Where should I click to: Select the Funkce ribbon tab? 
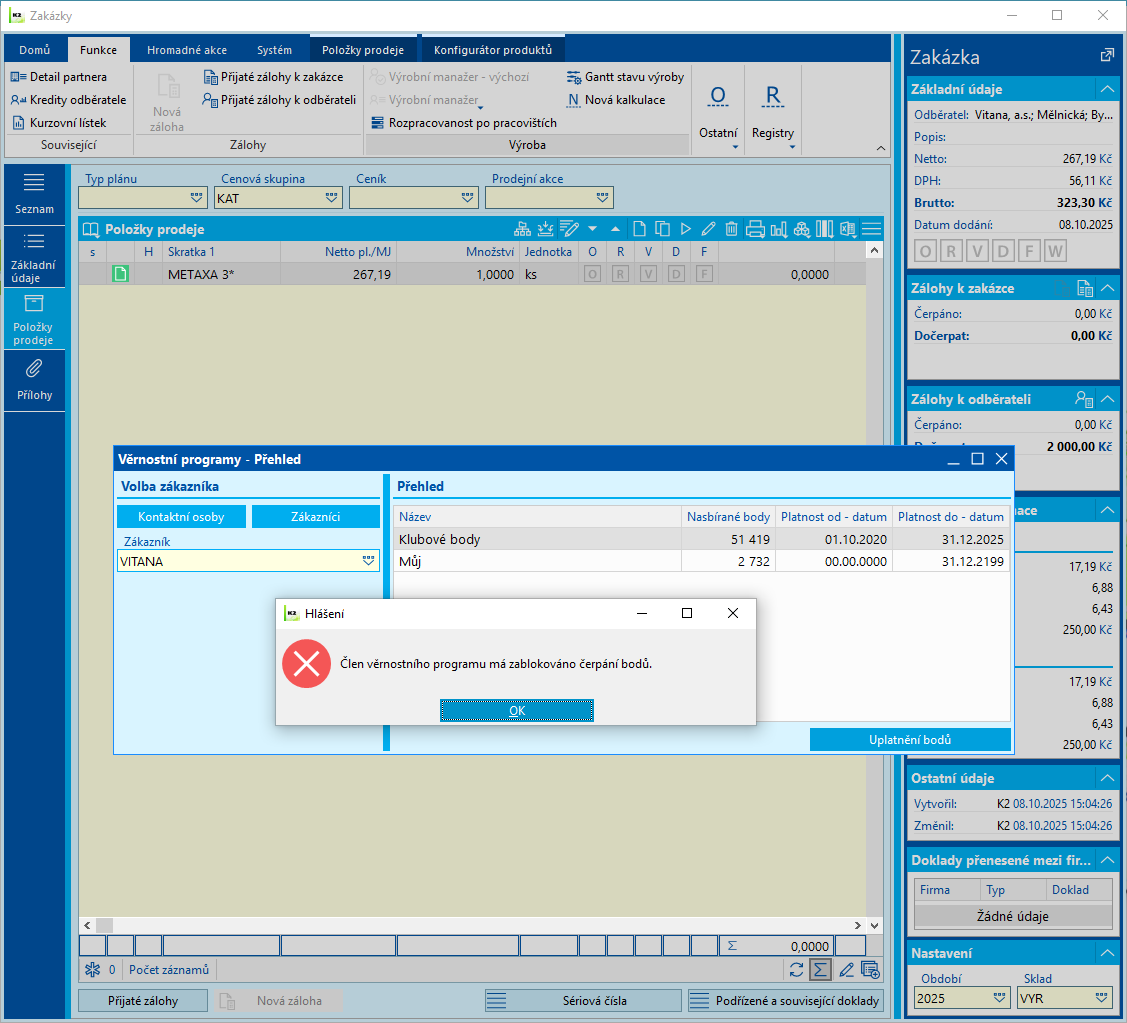[98, 50]
